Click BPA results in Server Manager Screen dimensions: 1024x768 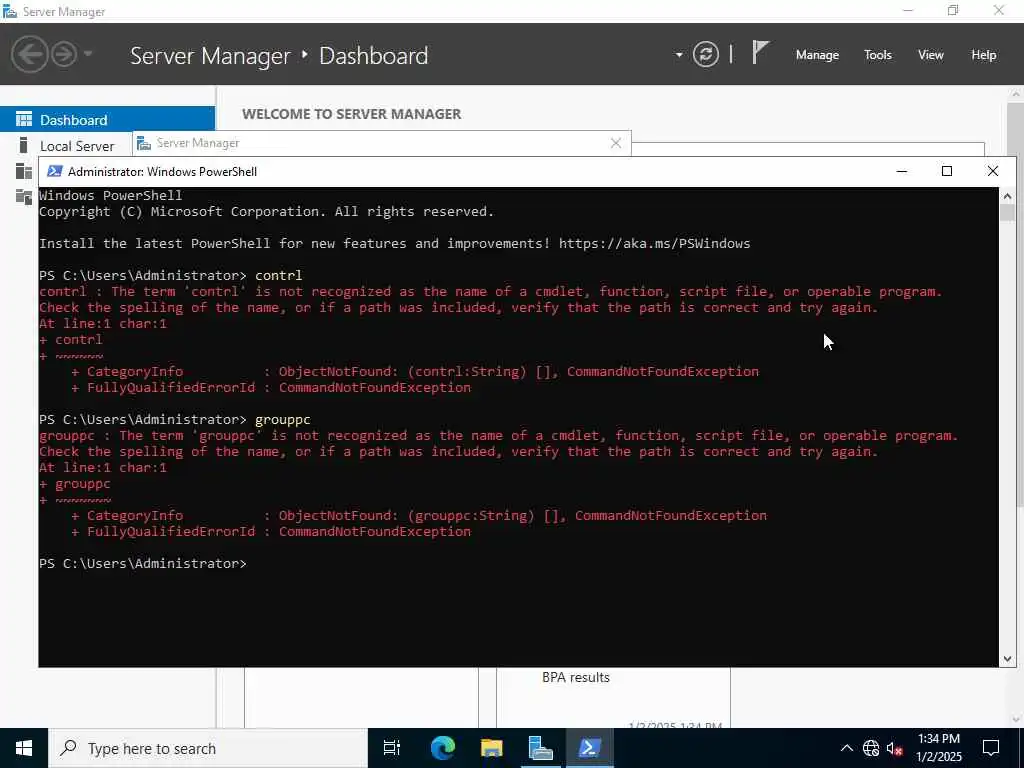tap(575, 677)
